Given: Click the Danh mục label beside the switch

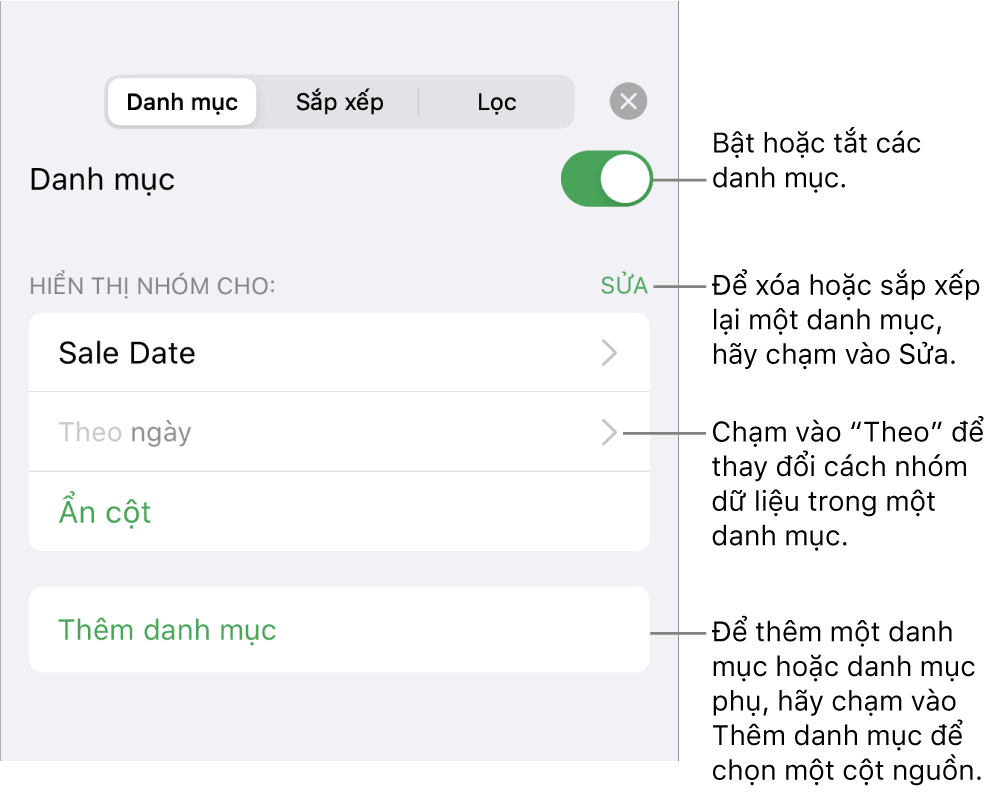Looking at the screenshot, I should (x=102, y=180).
